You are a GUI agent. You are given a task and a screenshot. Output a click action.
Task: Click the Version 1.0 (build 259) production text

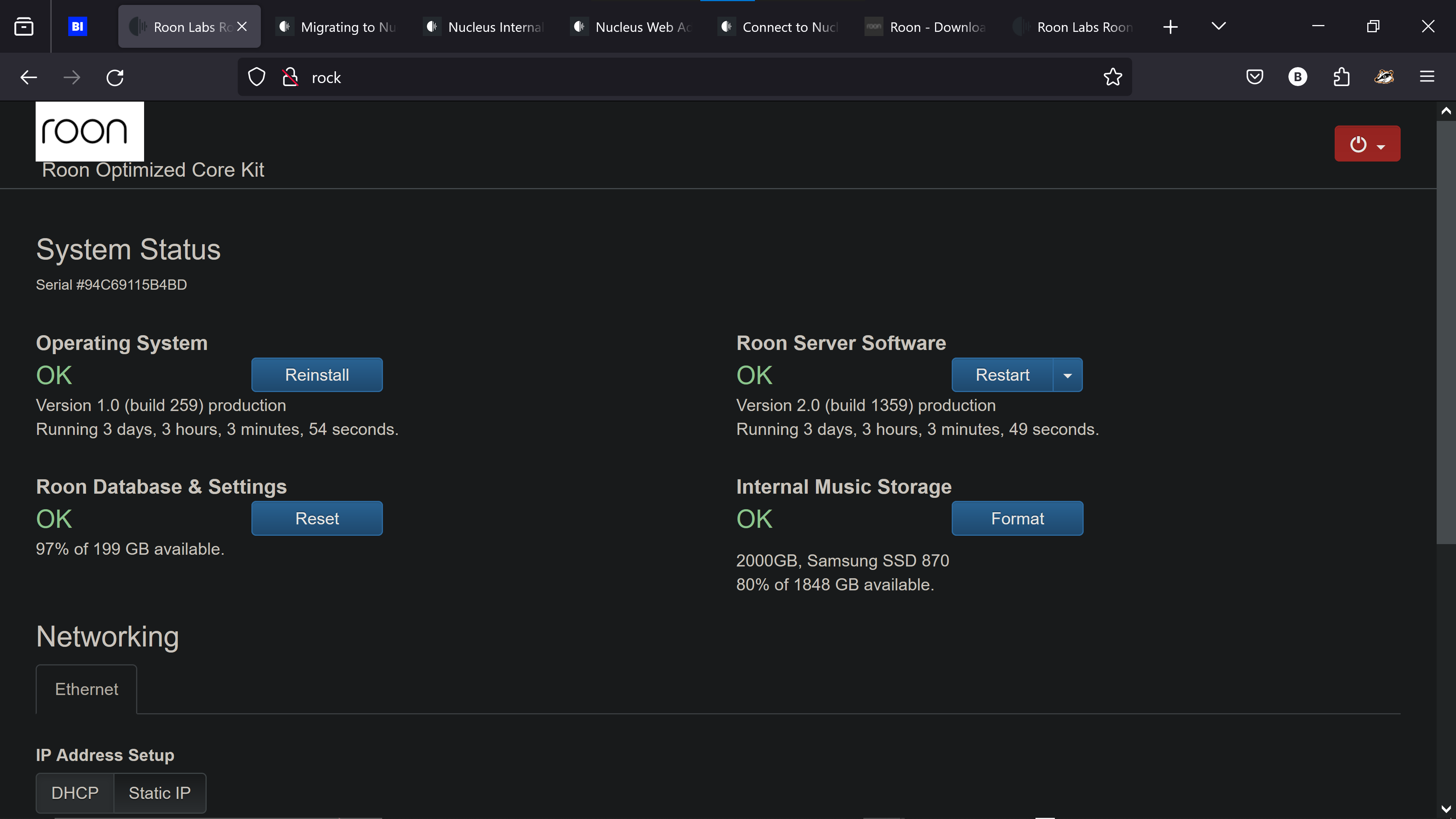(x=161, y=405)
